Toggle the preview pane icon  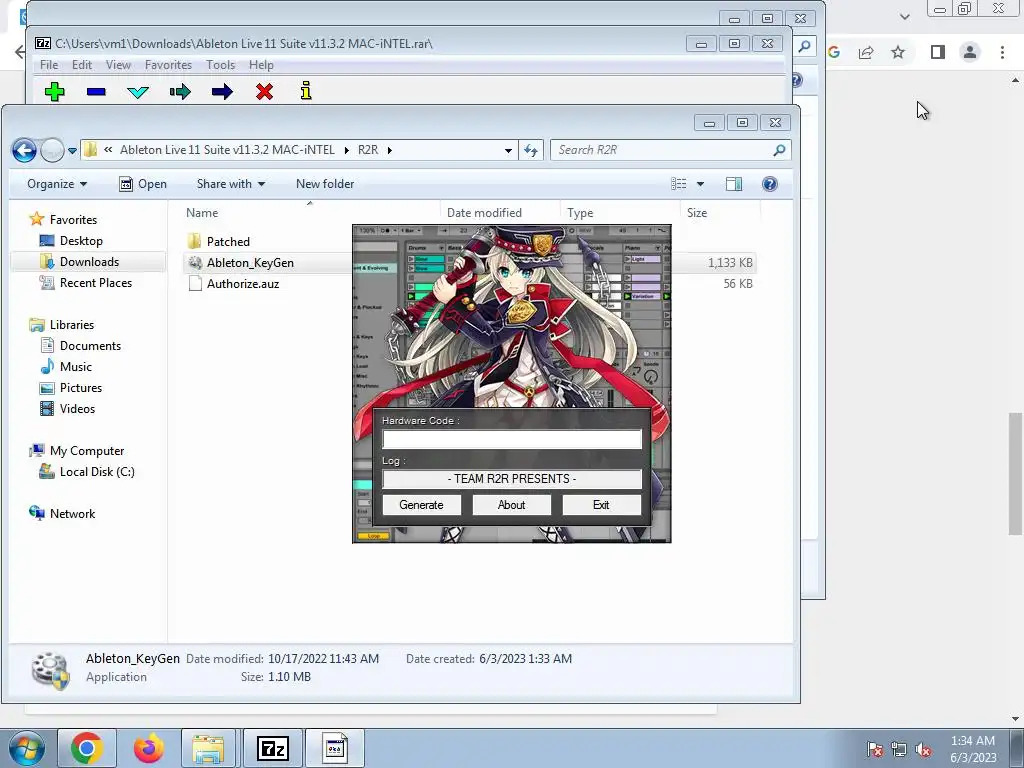click(734, 184)
